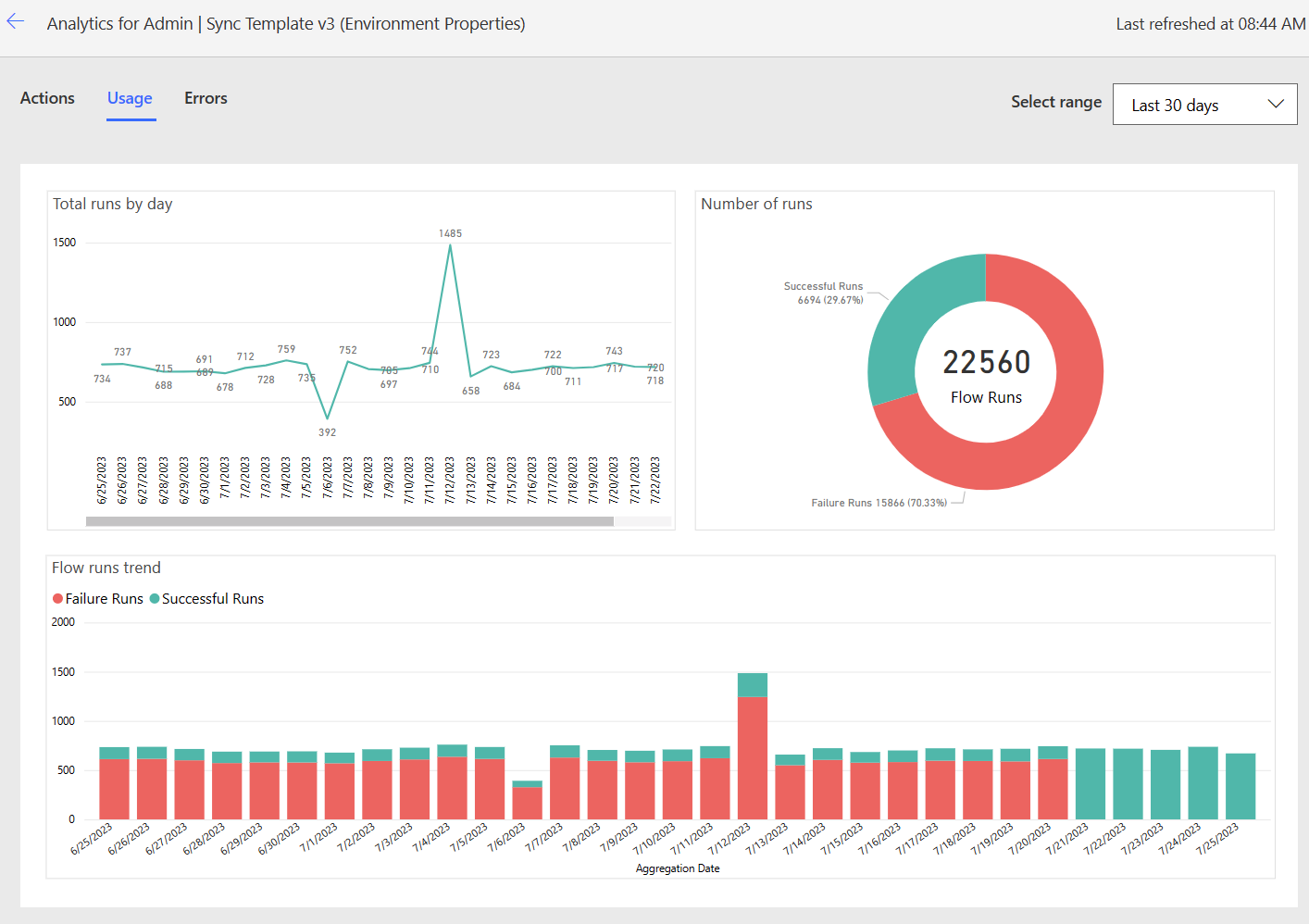Image resolution: width=1309 pixels, height=924 pixels.
Task: Select the Usage tab
Action: click(x=129, y=98)
